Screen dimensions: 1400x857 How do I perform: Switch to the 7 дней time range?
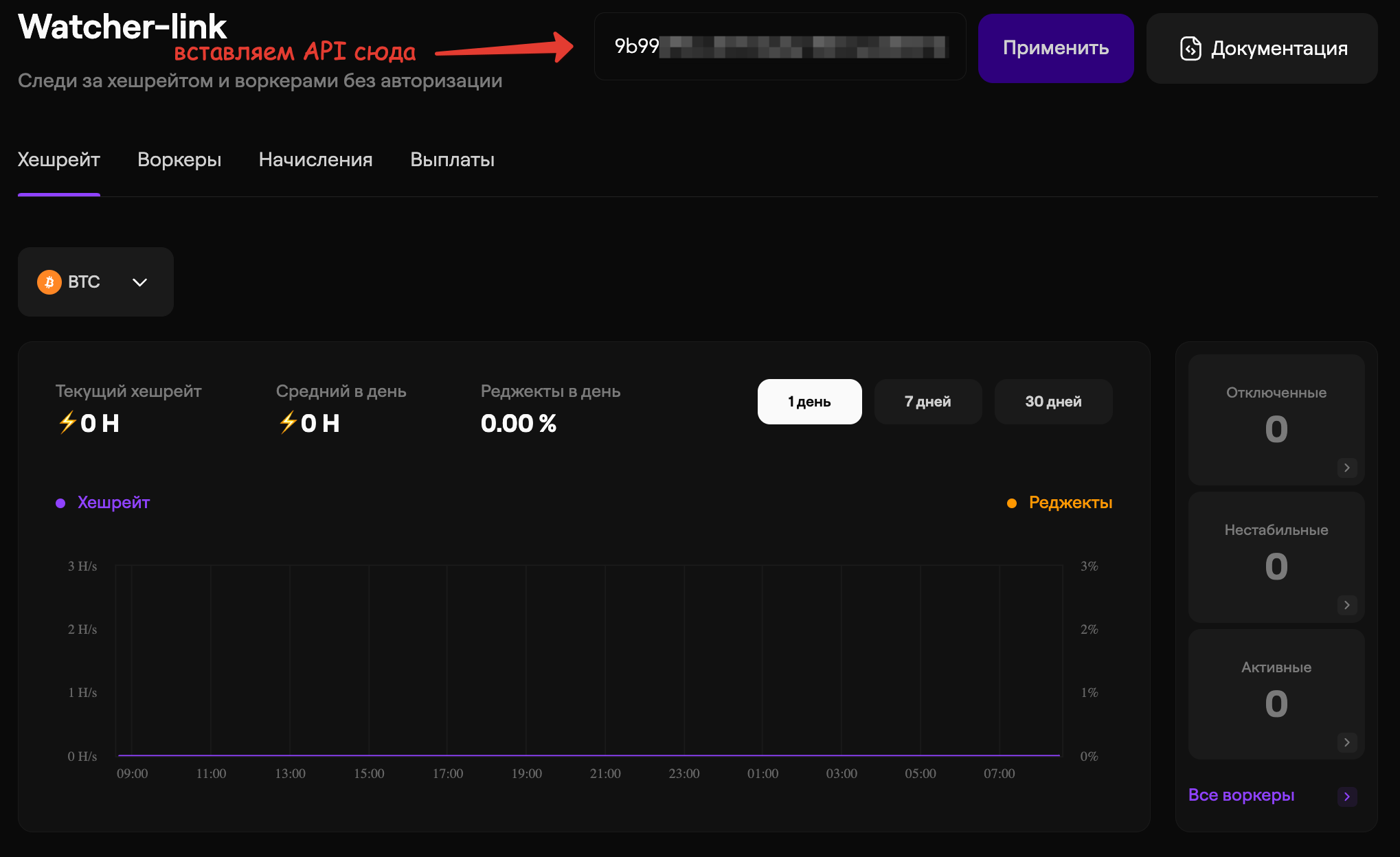[x=928, y=401]
